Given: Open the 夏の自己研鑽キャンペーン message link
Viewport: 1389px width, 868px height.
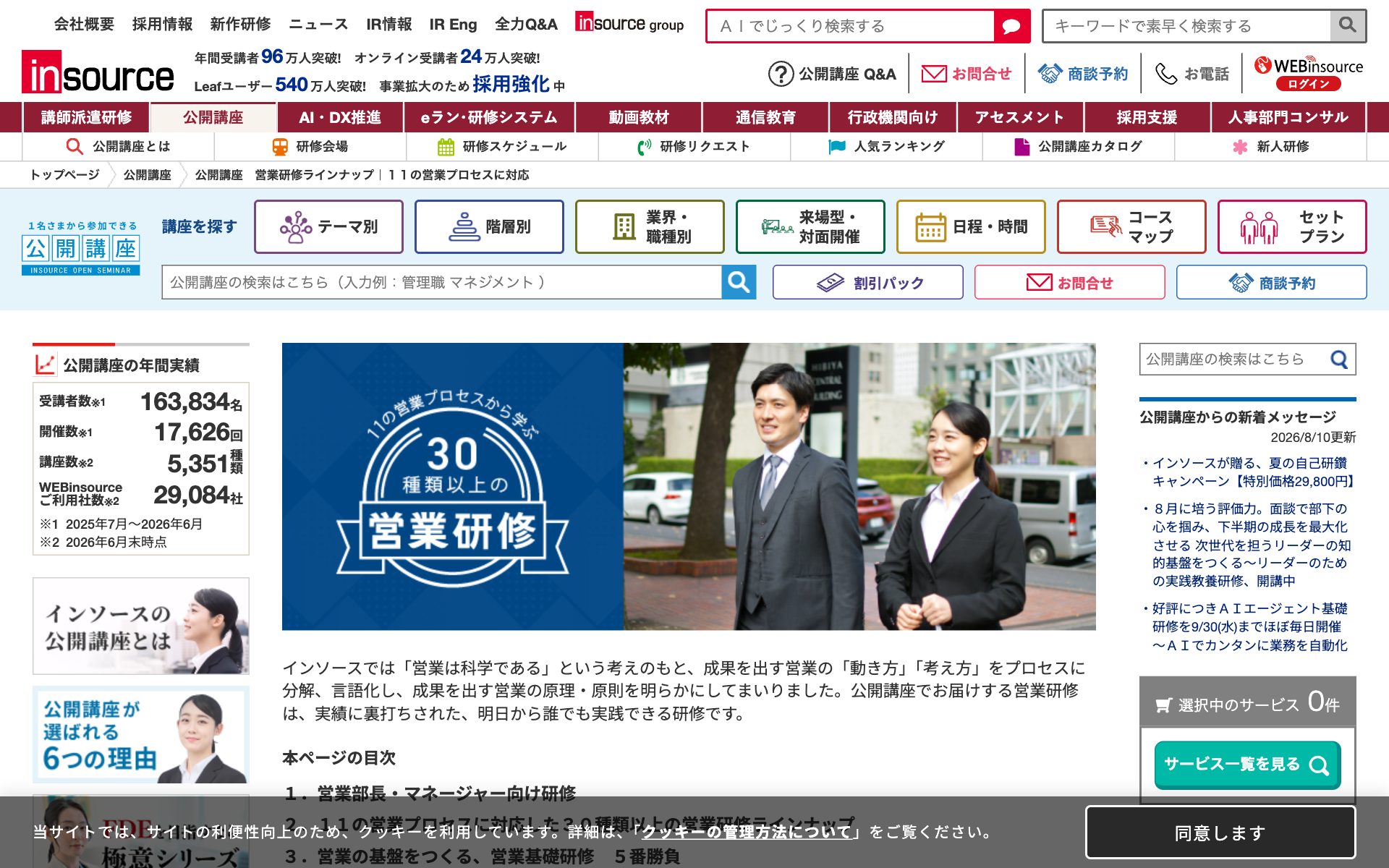Looking at the screenshot, I should (x=1254, y=472).
